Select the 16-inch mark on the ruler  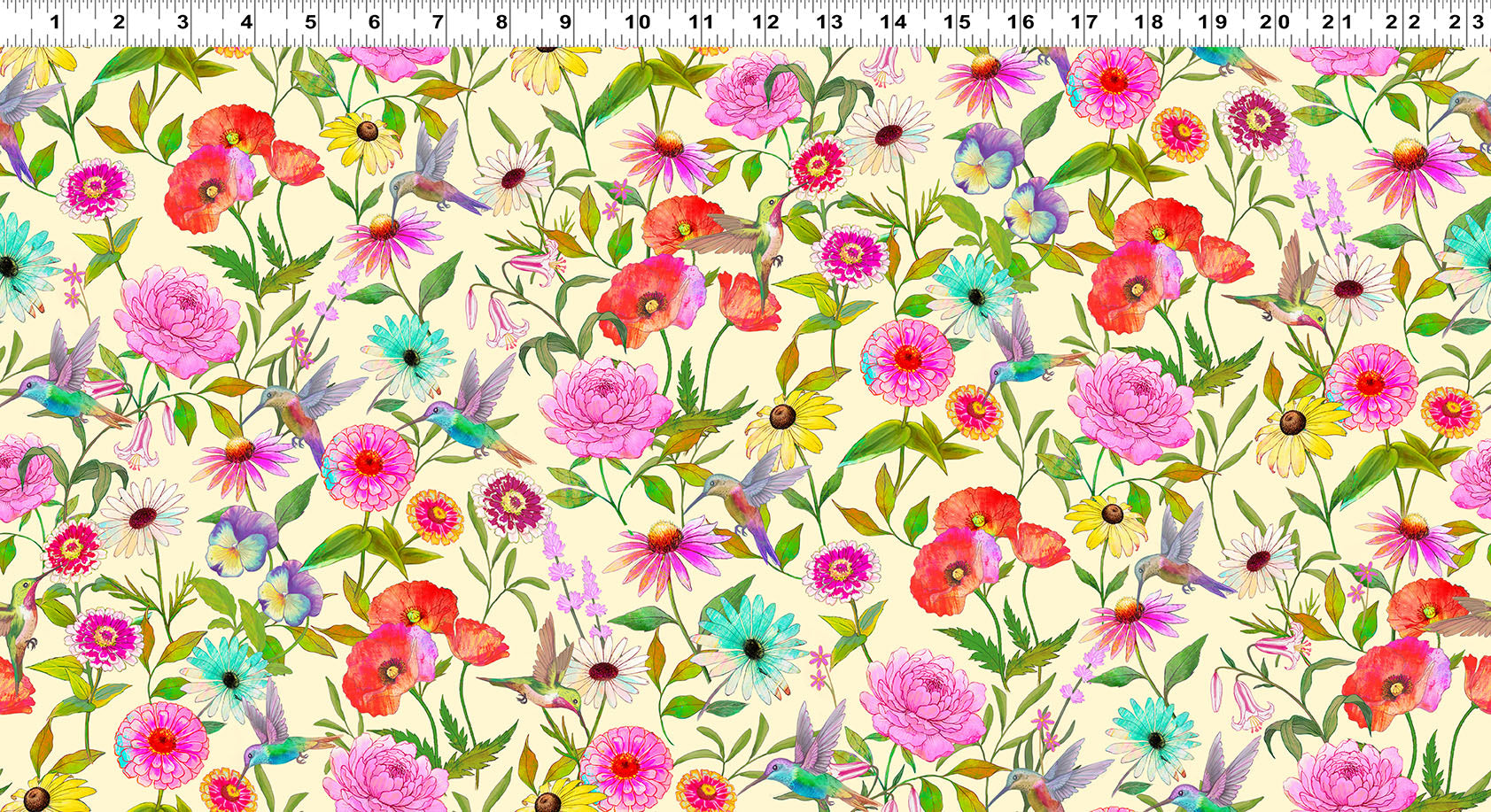(x=1021, y=21)
